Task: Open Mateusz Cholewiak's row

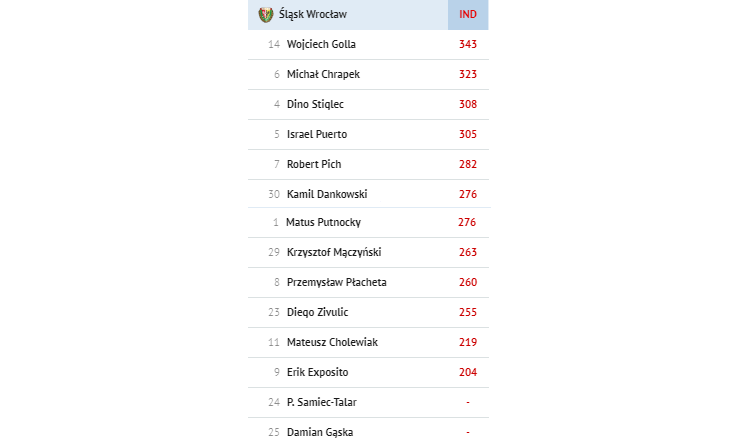Action: [x=368, y=343]
